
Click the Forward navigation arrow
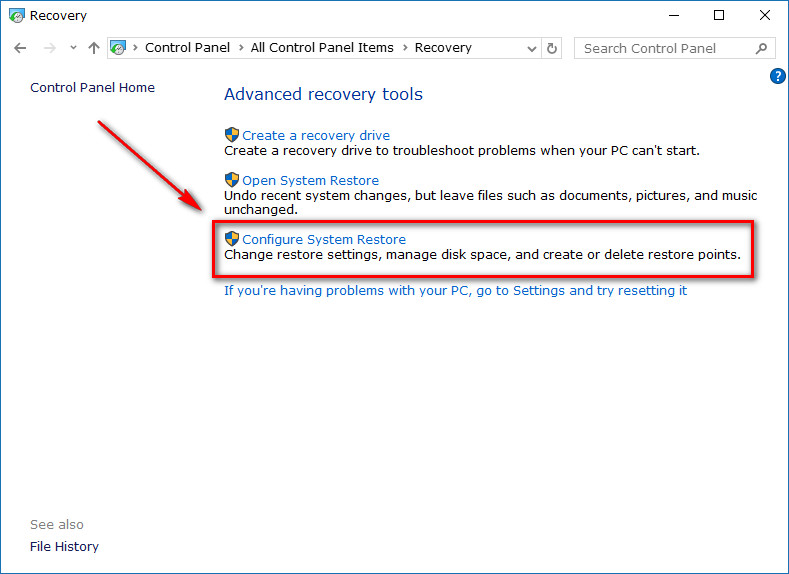point(50,48)
